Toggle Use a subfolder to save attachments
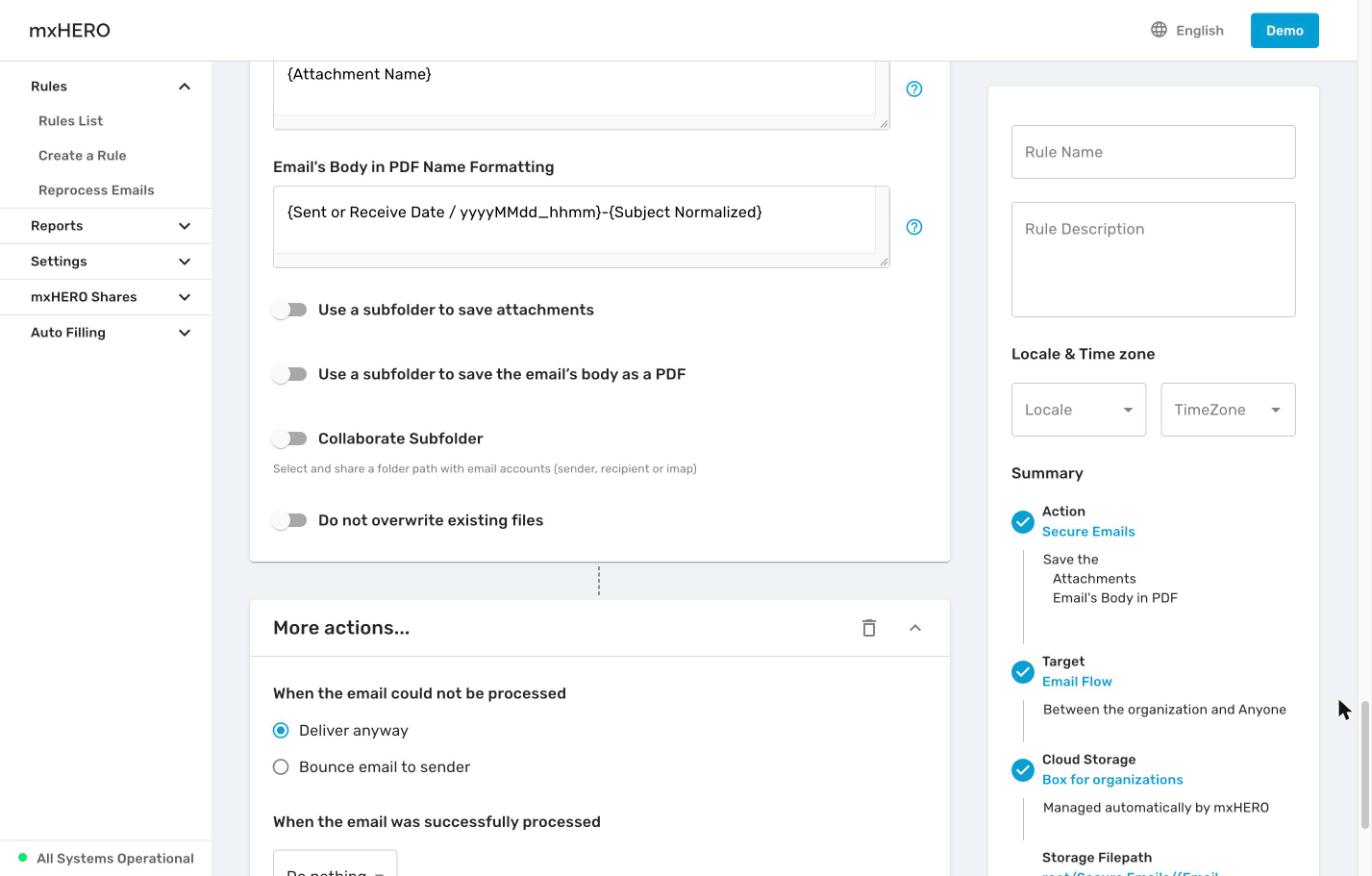Image resolution: width=1372 pixels, height=876 pixels. [290, 310]
